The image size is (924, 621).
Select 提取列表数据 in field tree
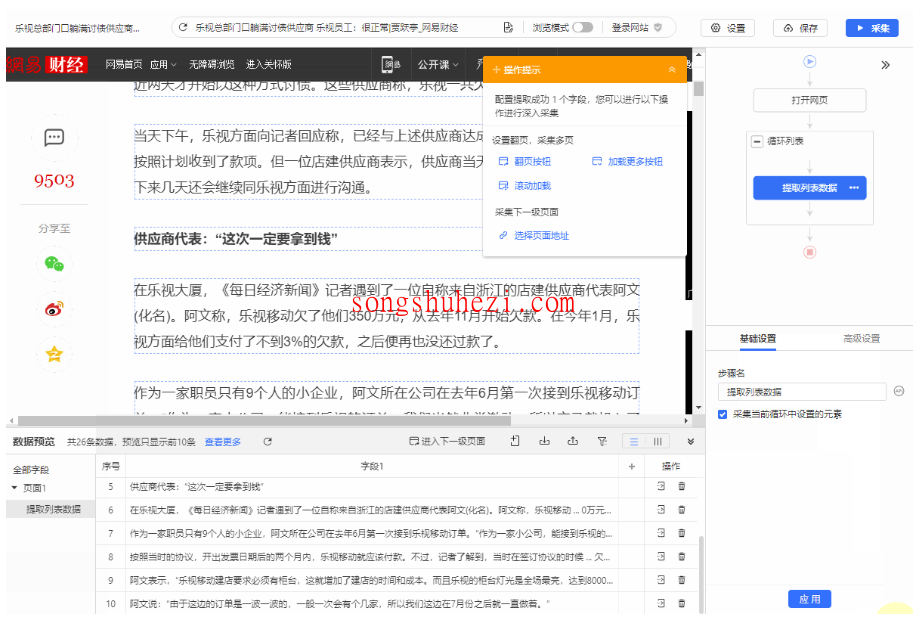[53, 510]
